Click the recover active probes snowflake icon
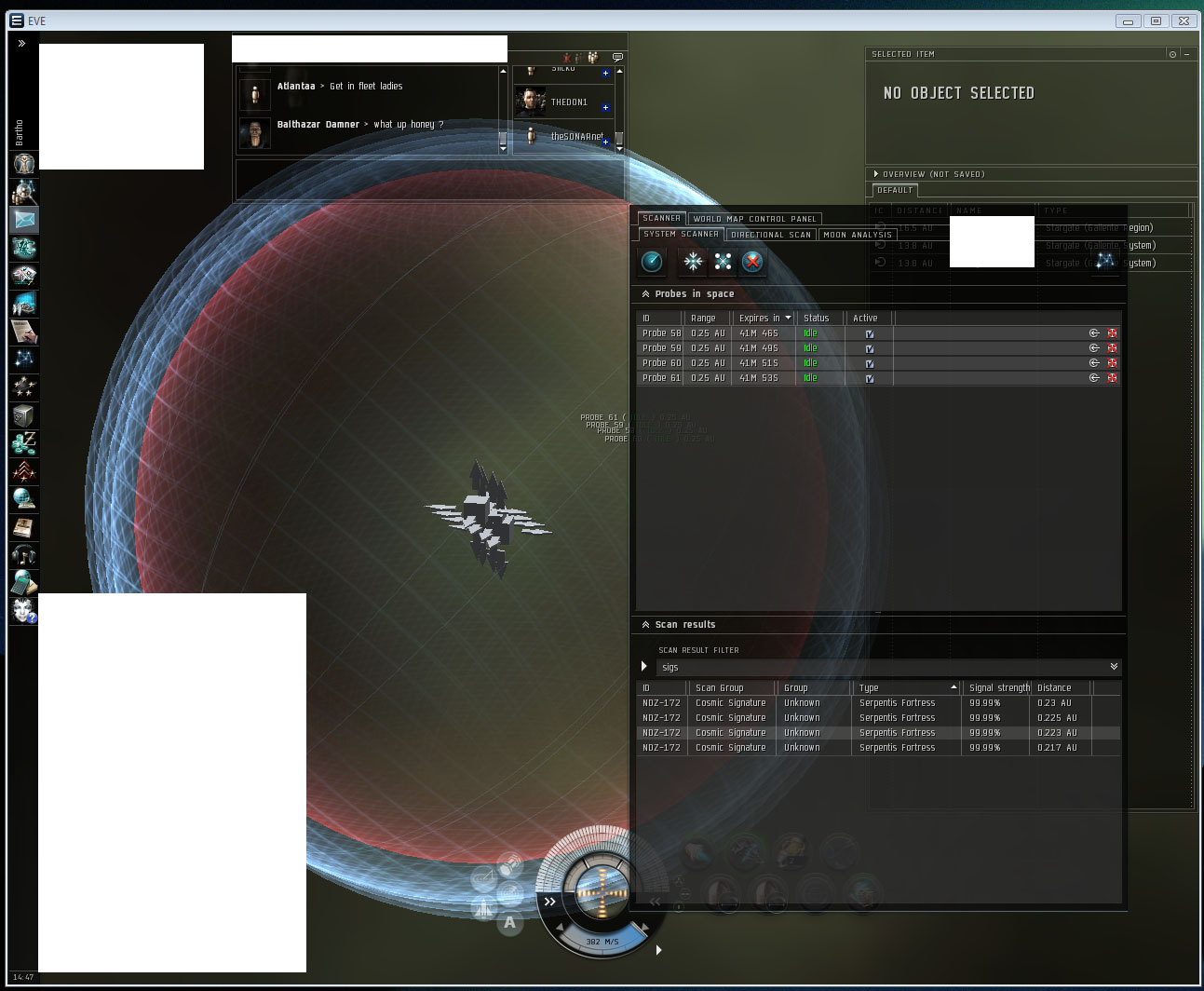The width and height of the screenshot is (1204, 991). (x=694, y=262)
